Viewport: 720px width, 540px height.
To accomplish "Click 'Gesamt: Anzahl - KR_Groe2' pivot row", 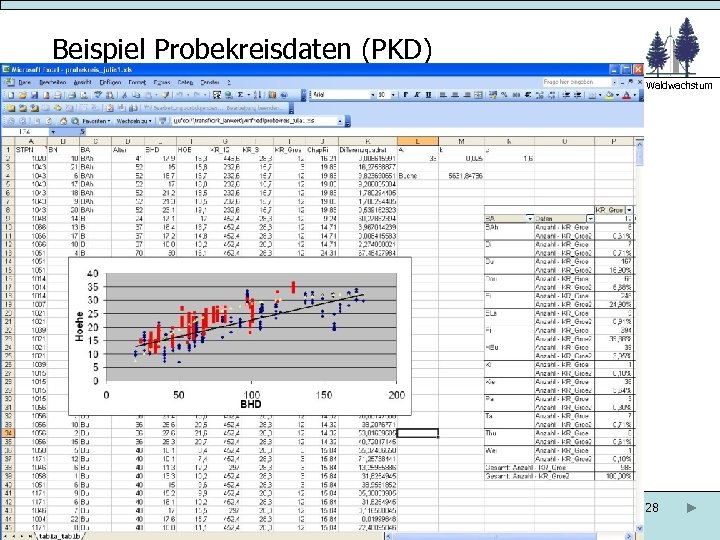I will click(559, 476).
